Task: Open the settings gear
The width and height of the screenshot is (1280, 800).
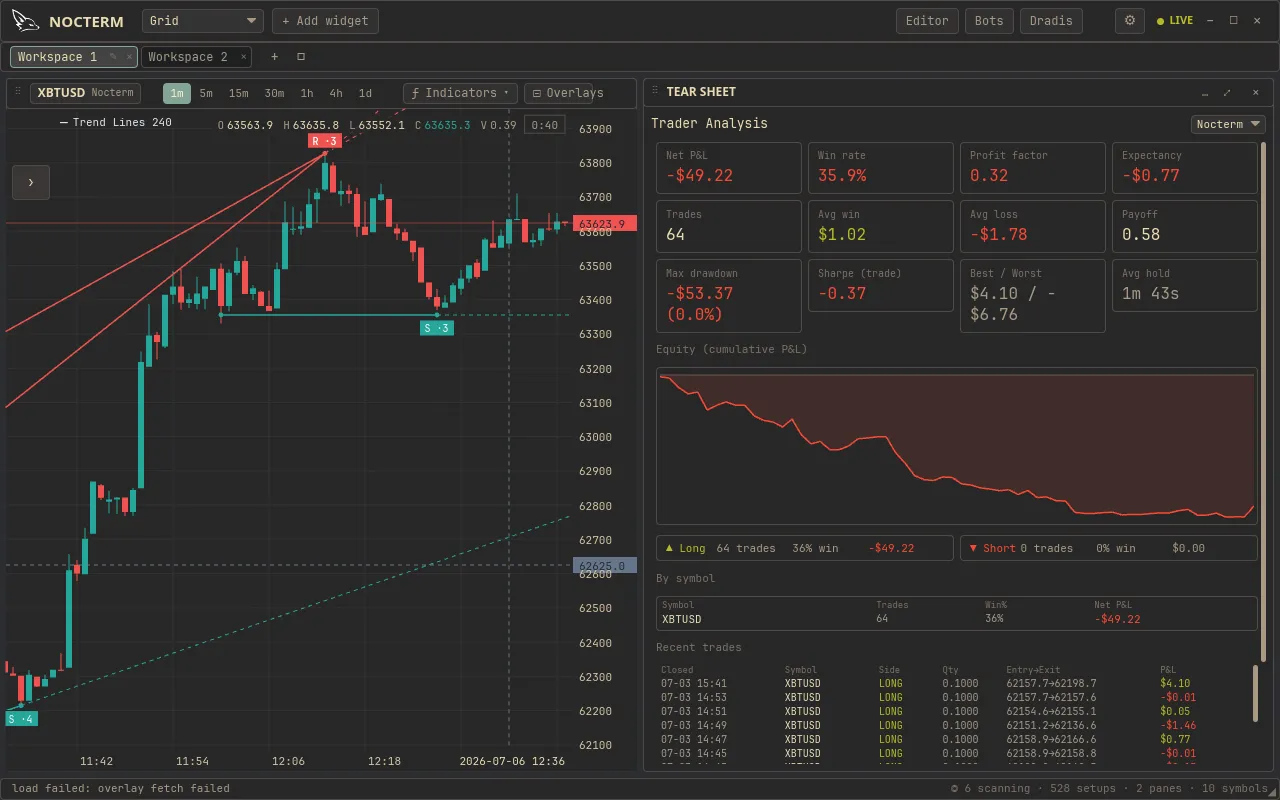Action: click(x=1130, y=21)
